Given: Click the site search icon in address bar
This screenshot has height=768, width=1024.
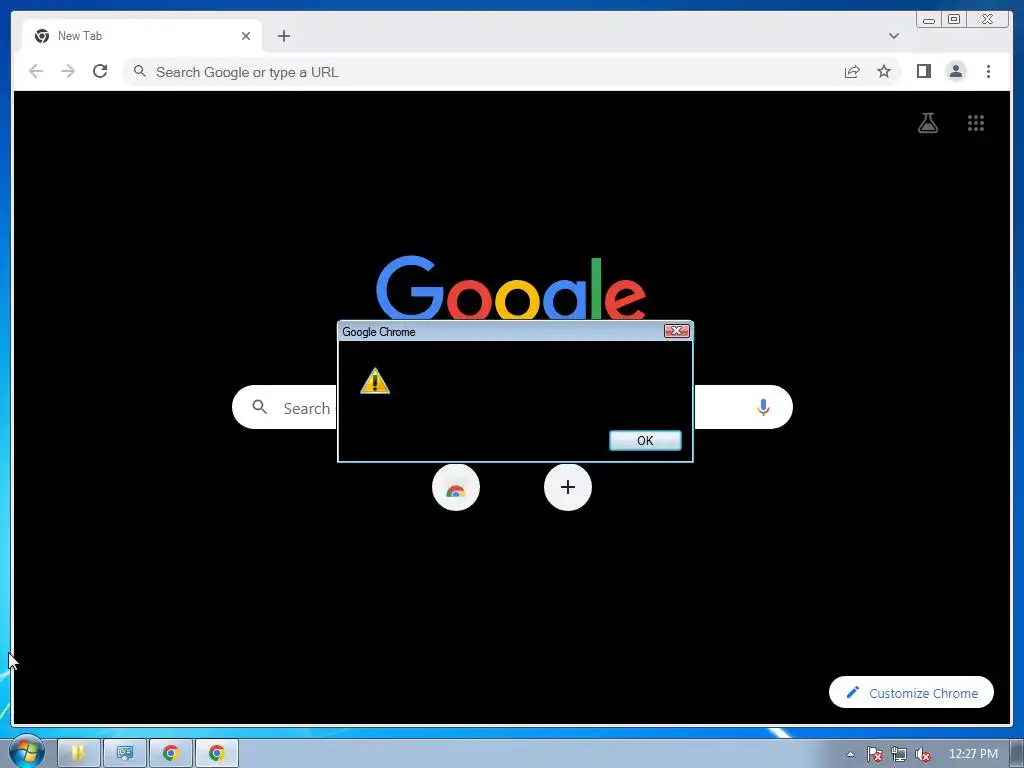Looking at the screenshot, I should (x=139, y=71).
